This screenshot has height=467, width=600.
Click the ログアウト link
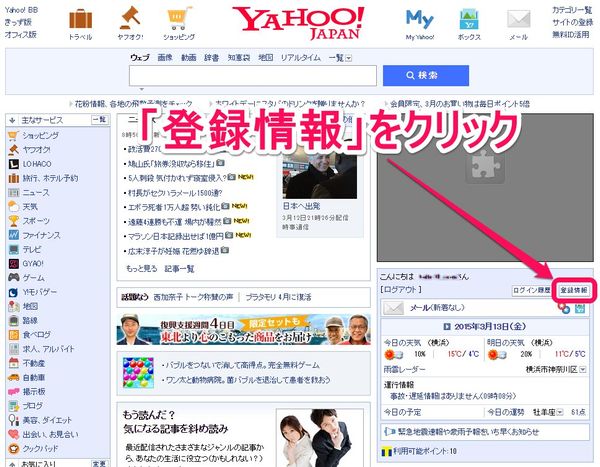point(401,290)
